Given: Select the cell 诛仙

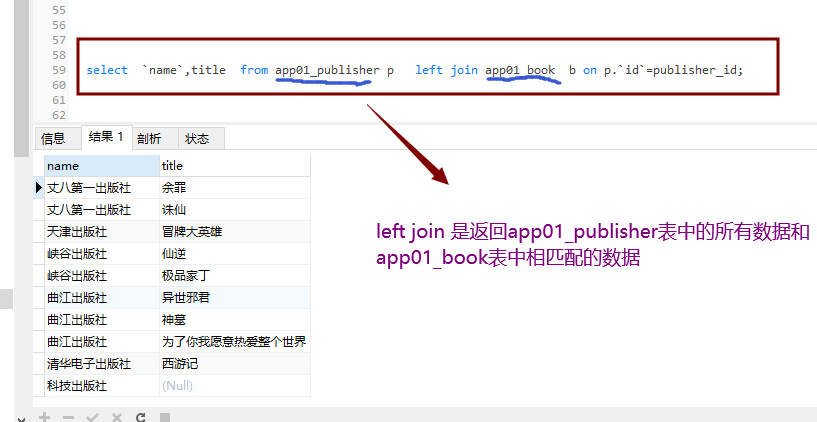Looking at the screenshot, I should (234, 209).
